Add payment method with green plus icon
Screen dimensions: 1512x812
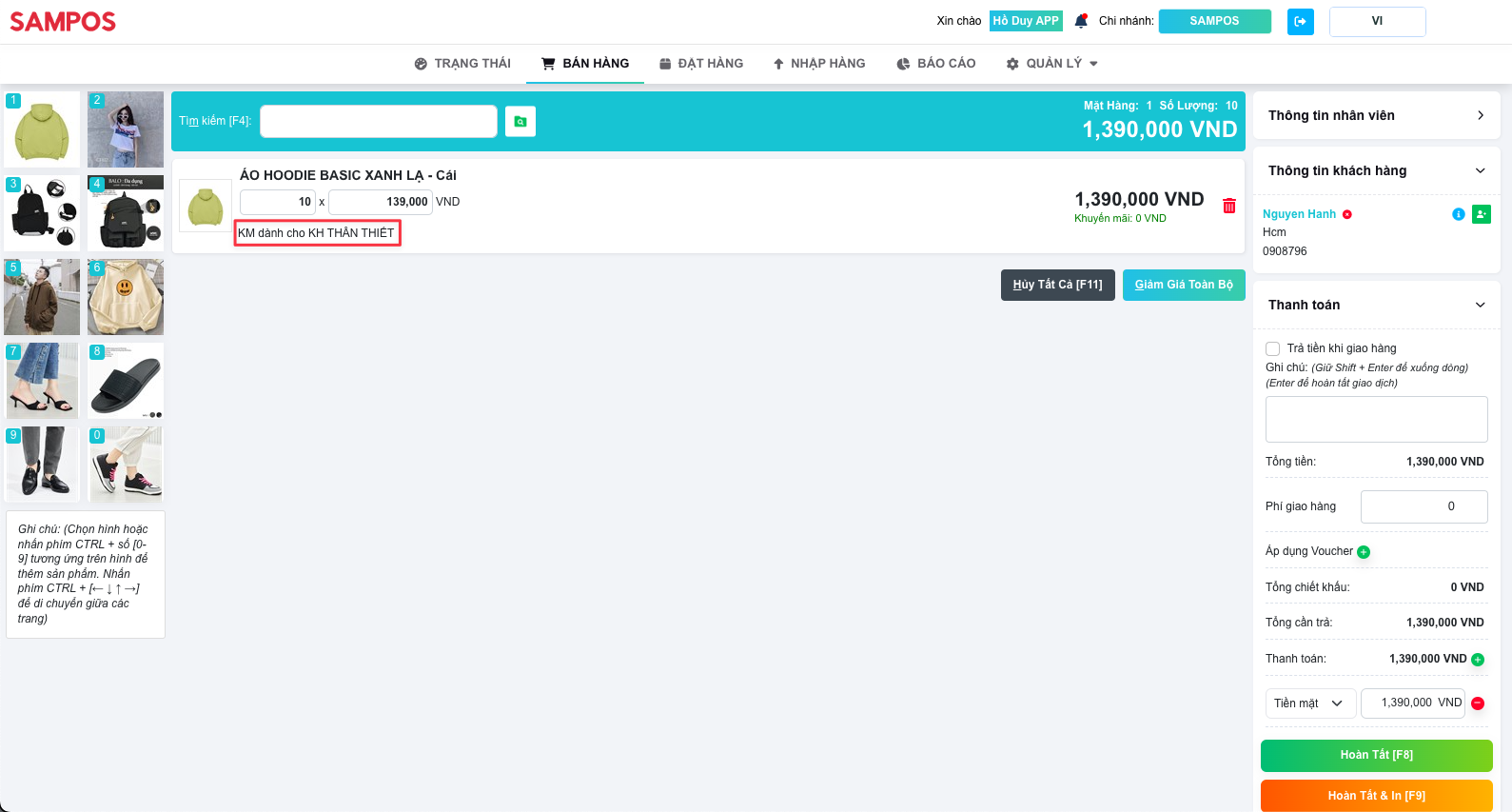[1478, 659]
